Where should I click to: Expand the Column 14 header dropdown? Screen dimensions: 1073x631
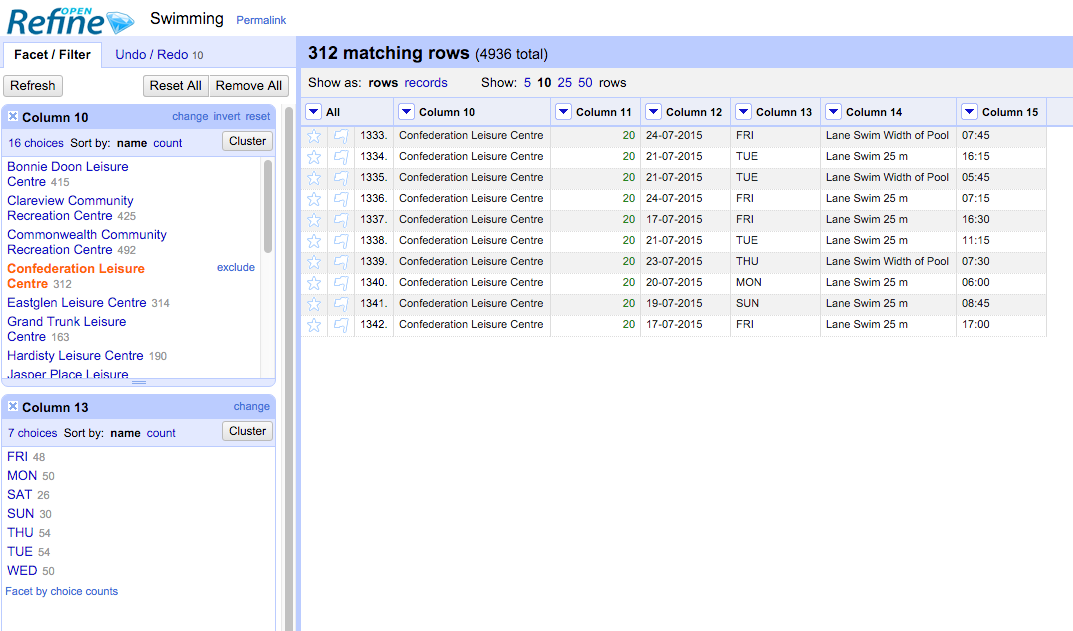[x=834, y=112]
